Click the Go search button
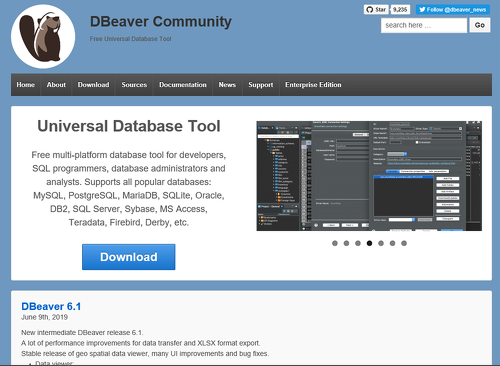This screenshot has width=500, height=366. [x=480, y=25]
